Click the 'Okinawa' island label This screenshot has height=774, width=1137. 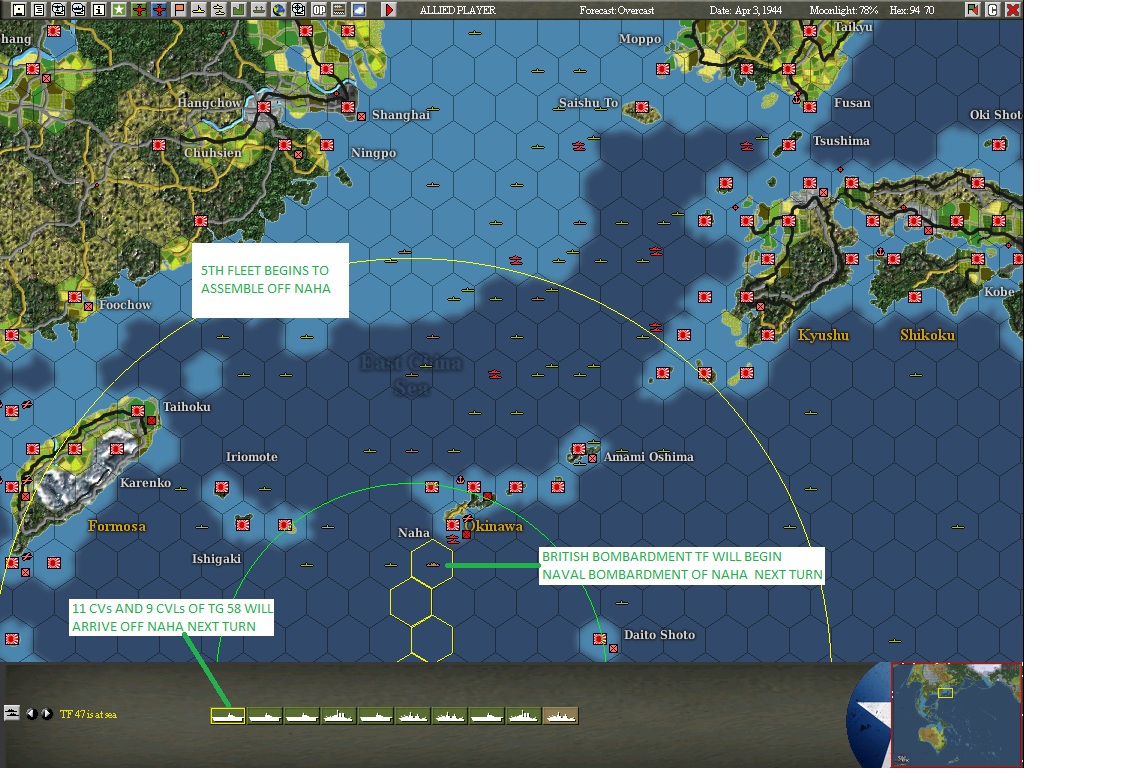click(494, 526)
